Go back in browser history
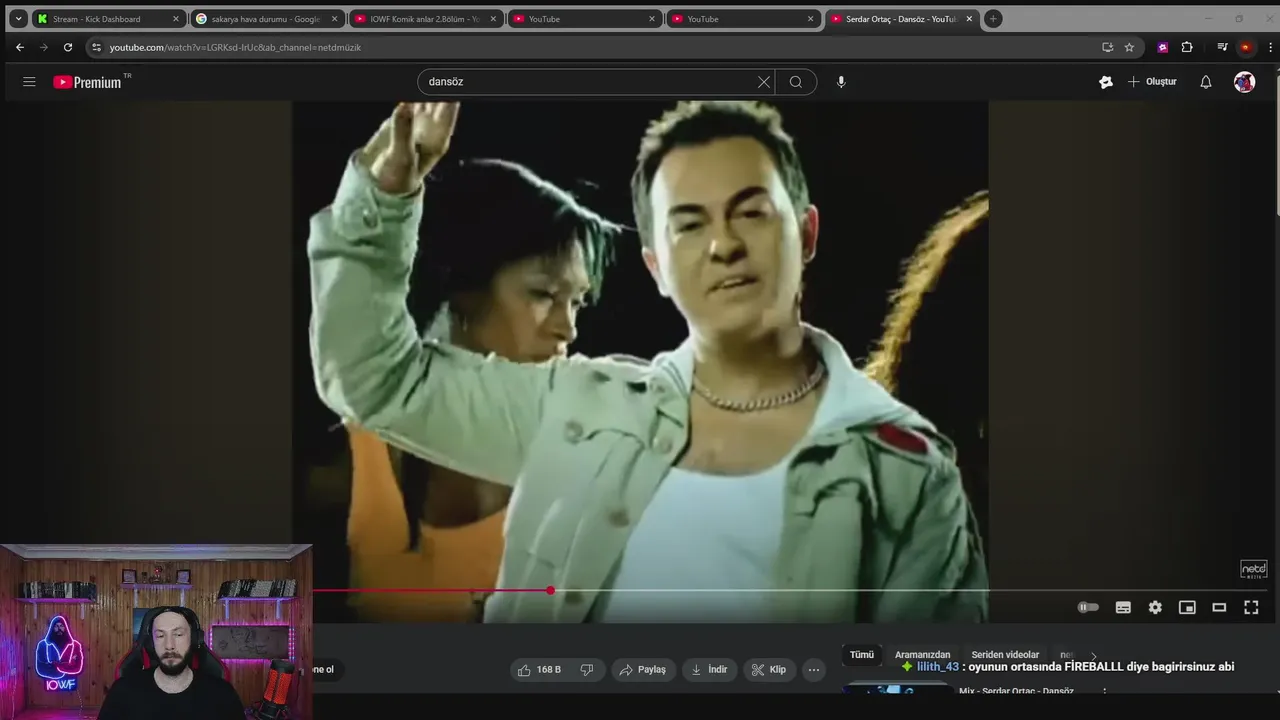The width and height of the screenshot is (1280, 720). 20,47
